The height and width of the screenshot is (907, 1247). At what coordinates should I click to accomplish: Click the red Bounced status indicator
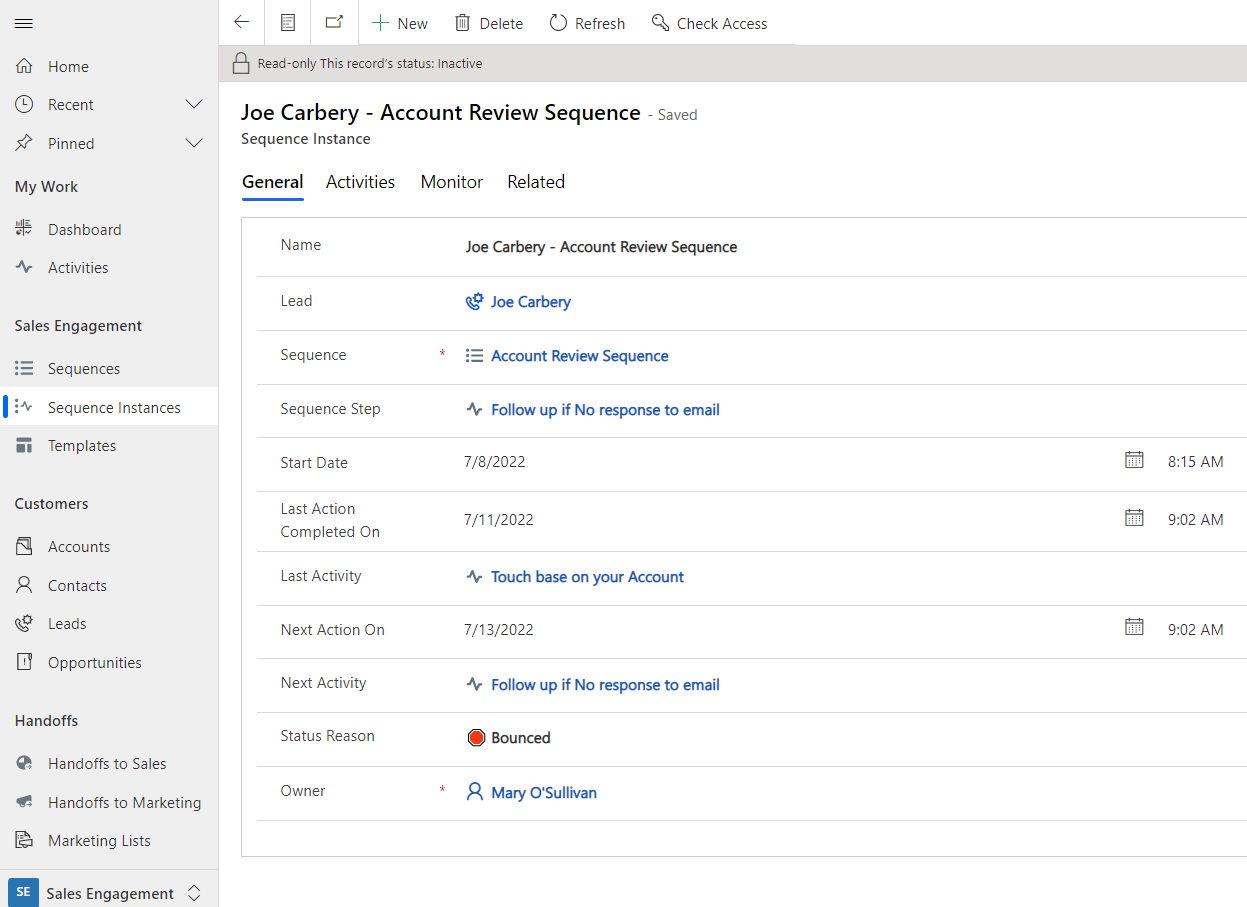(x=476, y=738)
